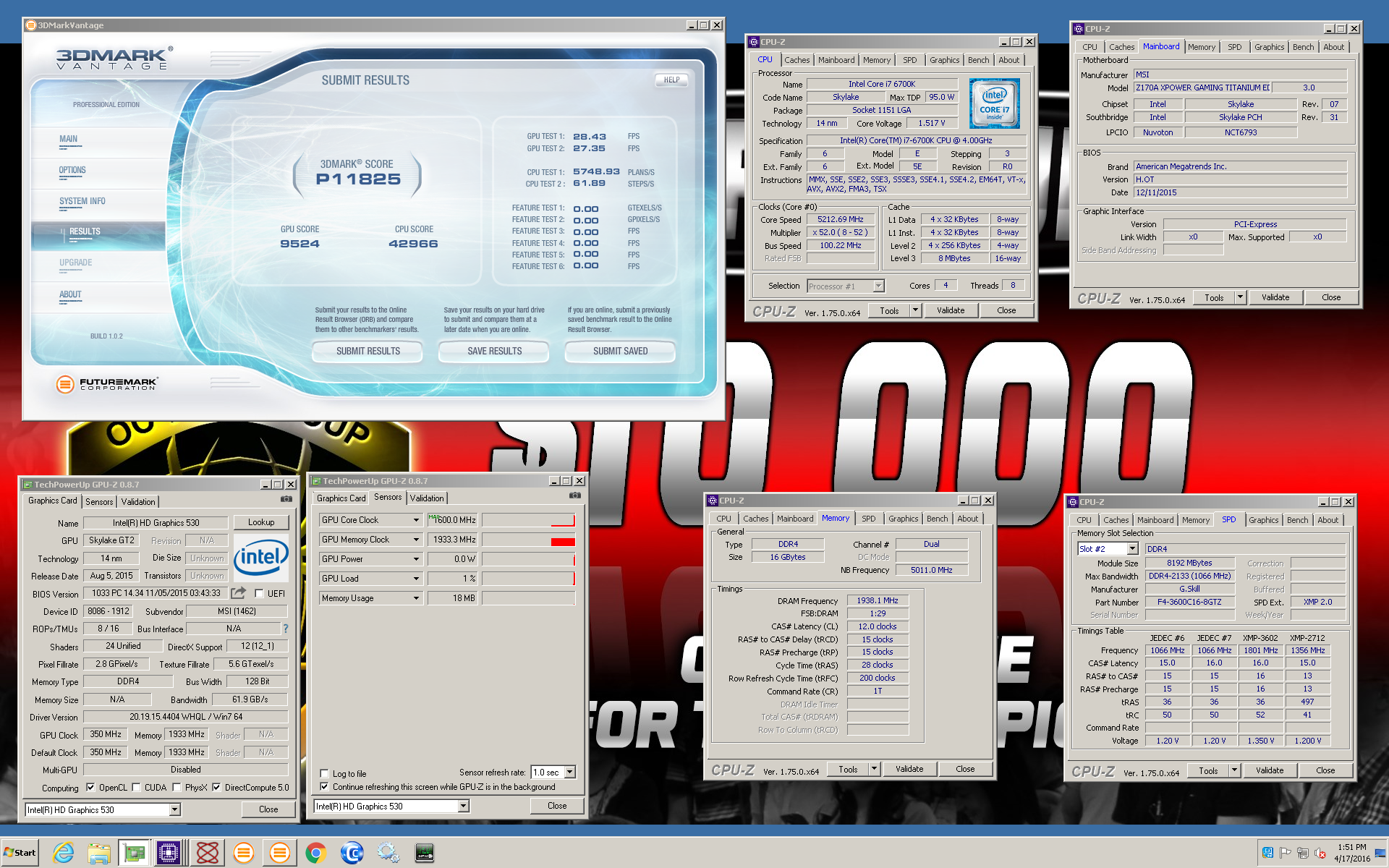Screen dimensions: 1389x868
Task: Open Bench tab in CPU-Z Memory window
Action: click(x=937, y=519)
